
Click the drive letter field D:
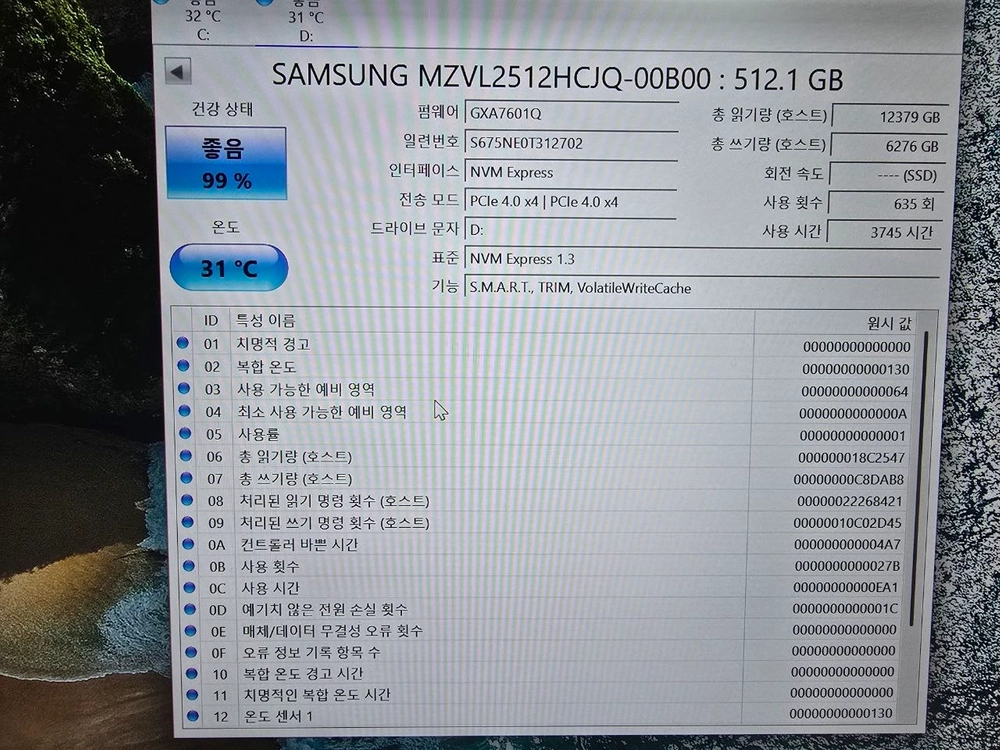click(570, 230)
